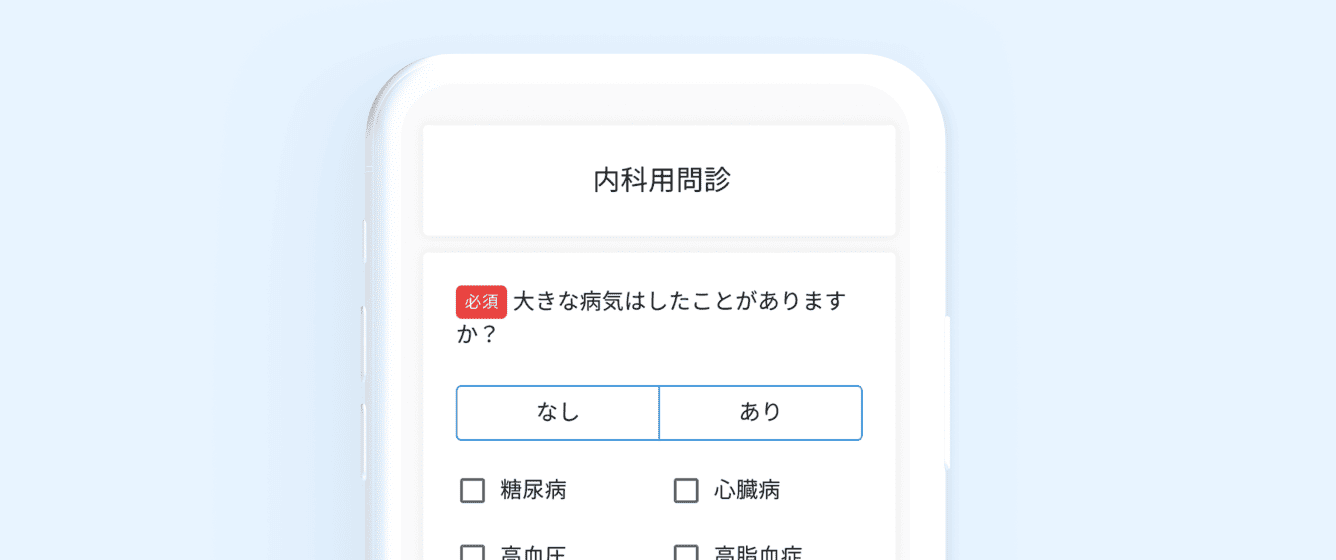Click the red 必須 badge
The width and height of the screenshot is (1336, 560).
click(x=481, y=302)
